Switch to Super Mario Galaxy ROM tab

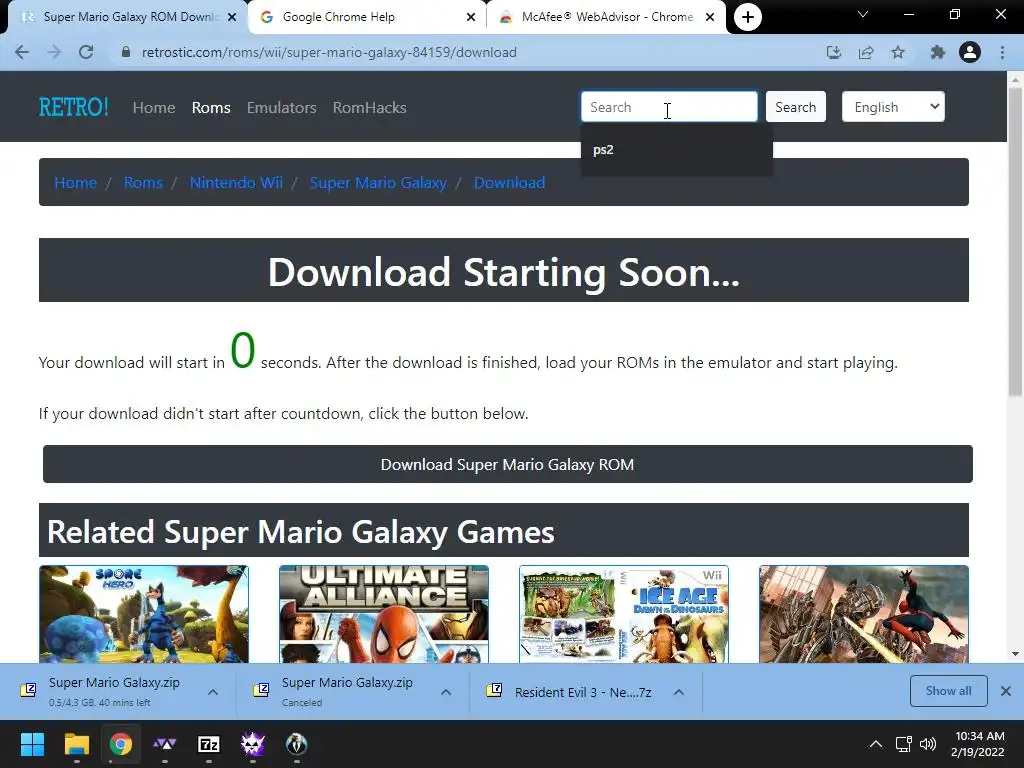point(127,17)
